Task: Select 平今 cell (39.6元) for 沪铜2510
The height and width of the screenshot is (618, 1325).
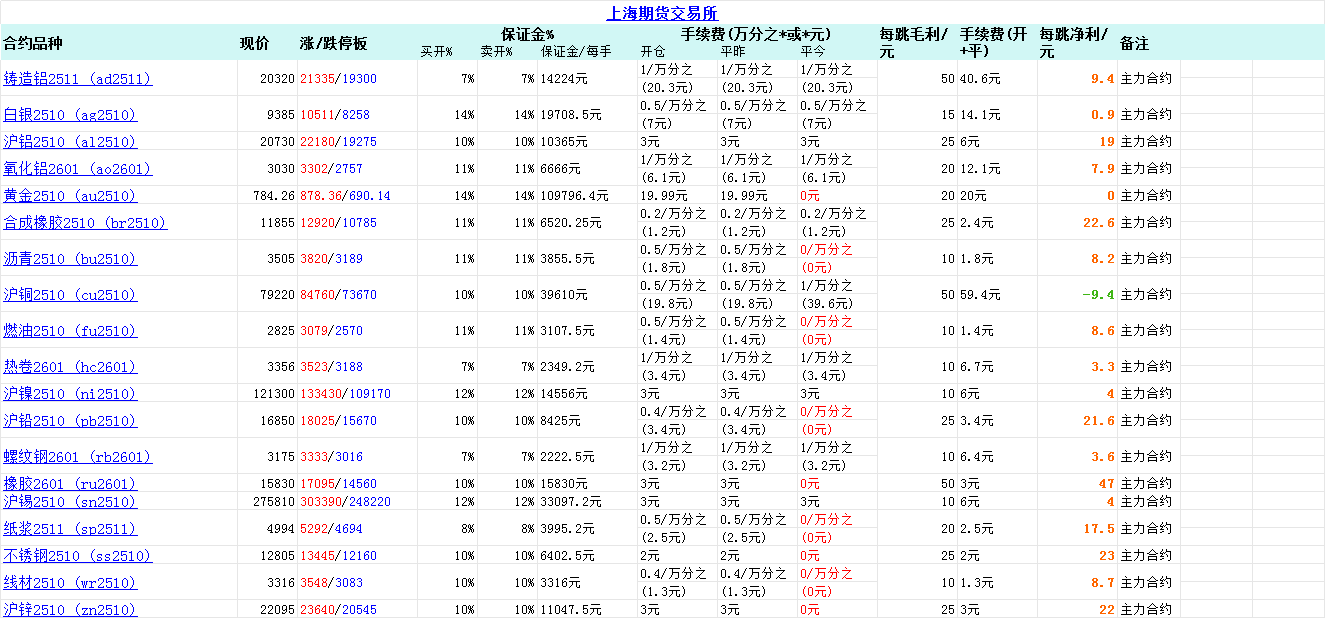Action: click(826, 303)
